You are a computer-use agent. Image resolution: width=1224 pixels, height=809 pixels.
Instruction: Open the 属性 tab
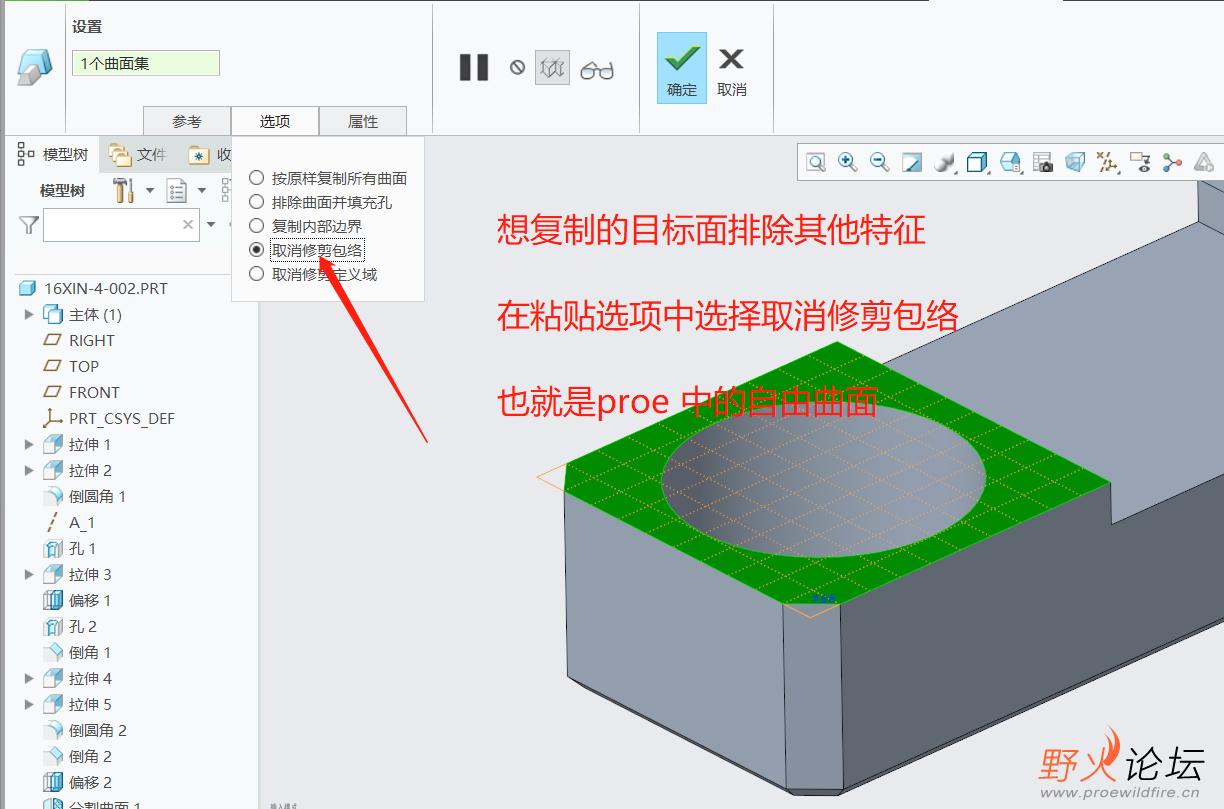[x=363, y=121]
